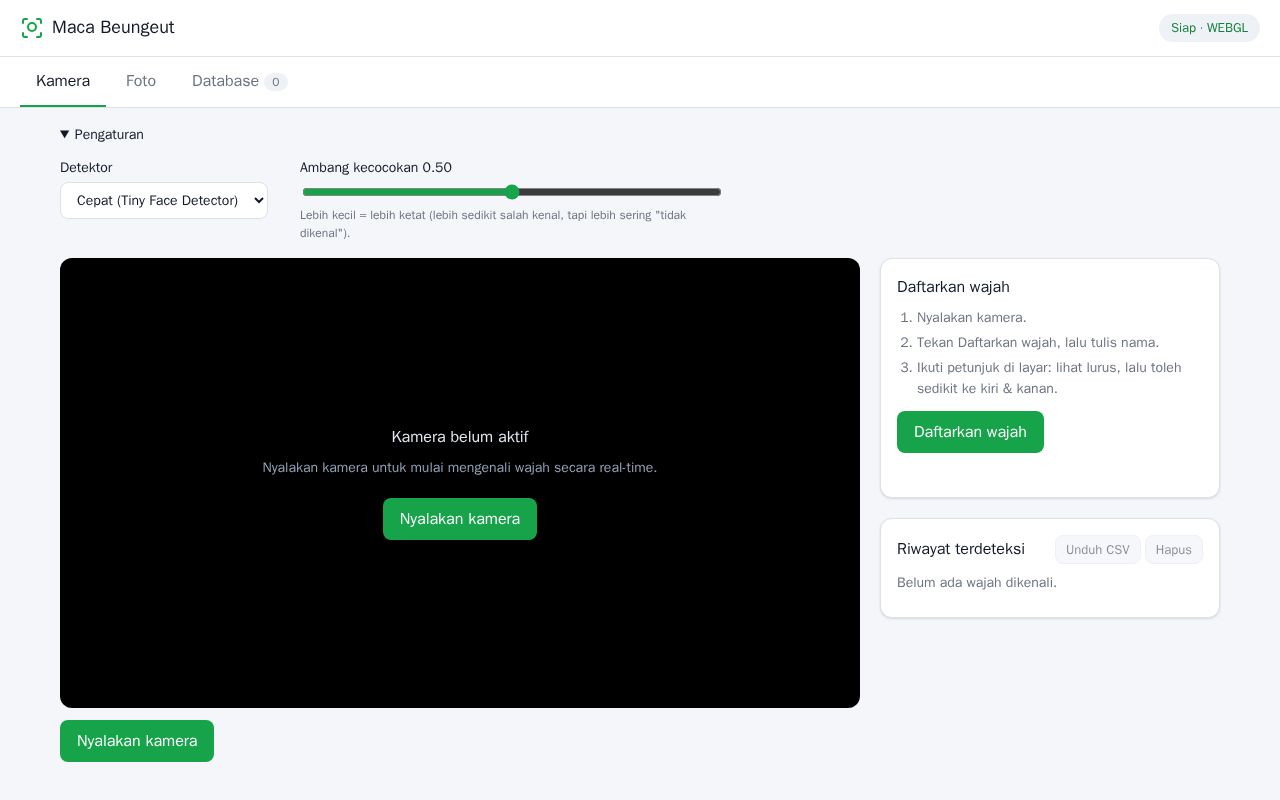1280x800 pixels.
Task: Open the Foto tab
Action: 141,81
